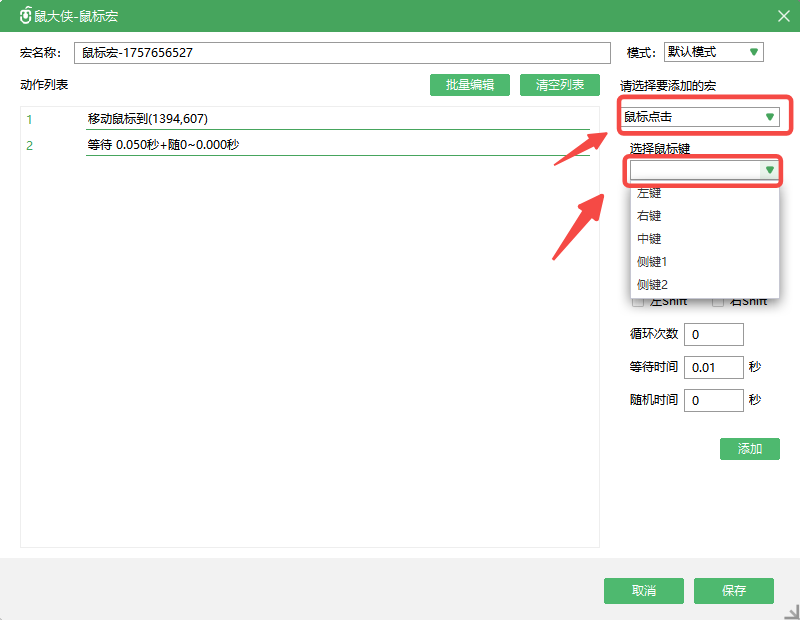The height and width of the screenshot is (620, 800).
Task: Click the 添加 button
Action: pos(749,449)
